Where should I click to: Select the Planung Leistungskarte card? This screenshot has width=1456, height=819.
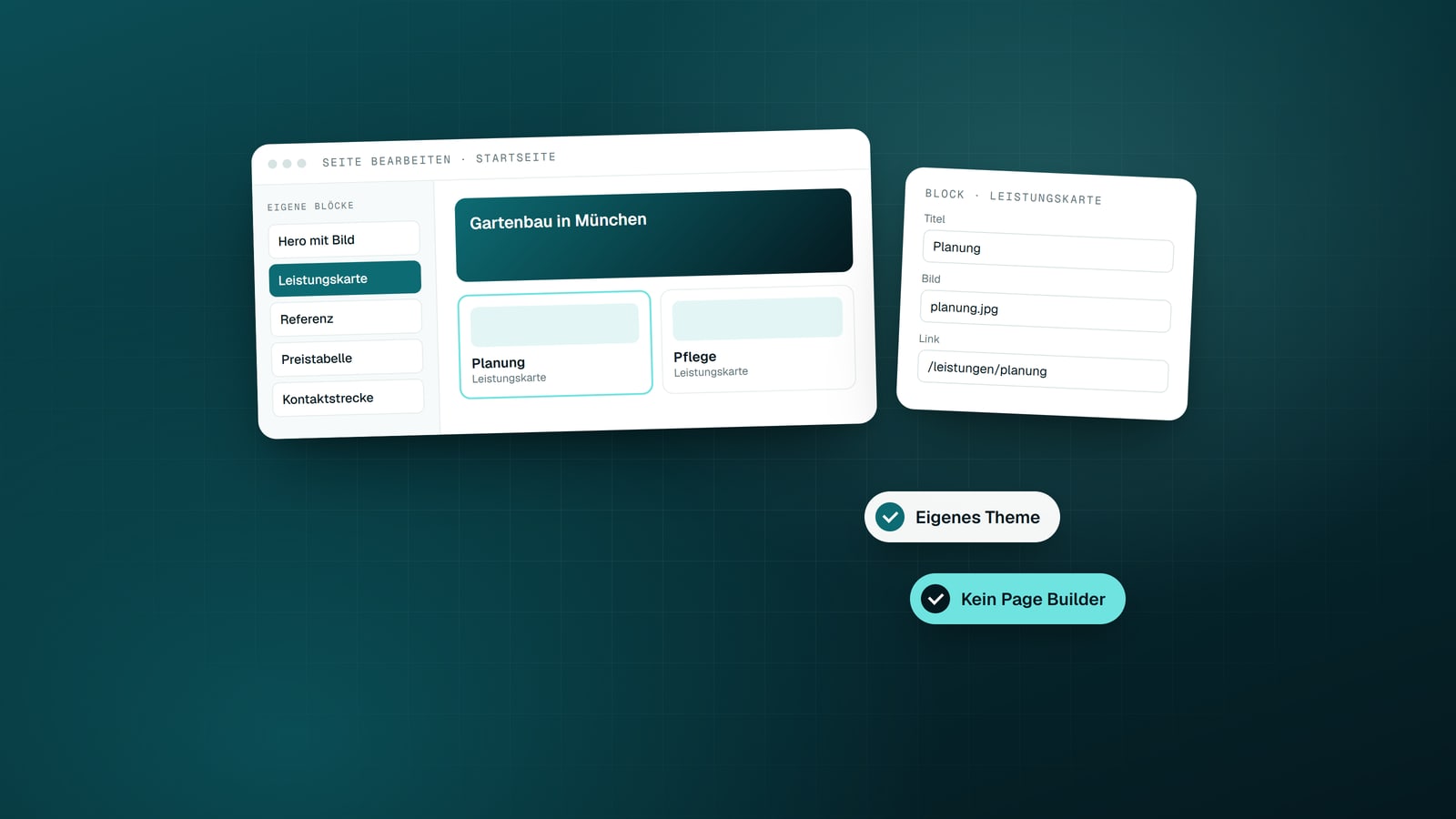(555, 344)
